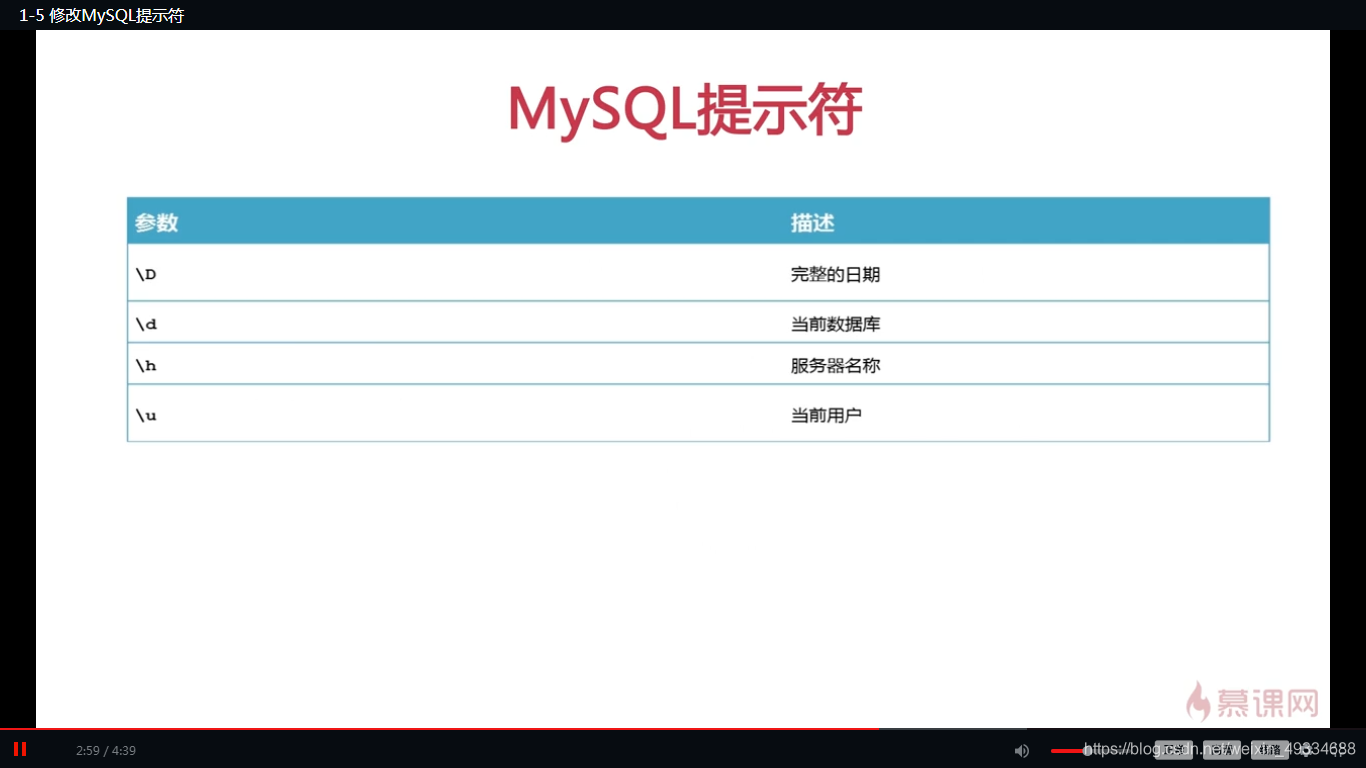Screen dimensions: 1366x768
Task: Click the 当前用户 description cell
Action: click(826, 415)
